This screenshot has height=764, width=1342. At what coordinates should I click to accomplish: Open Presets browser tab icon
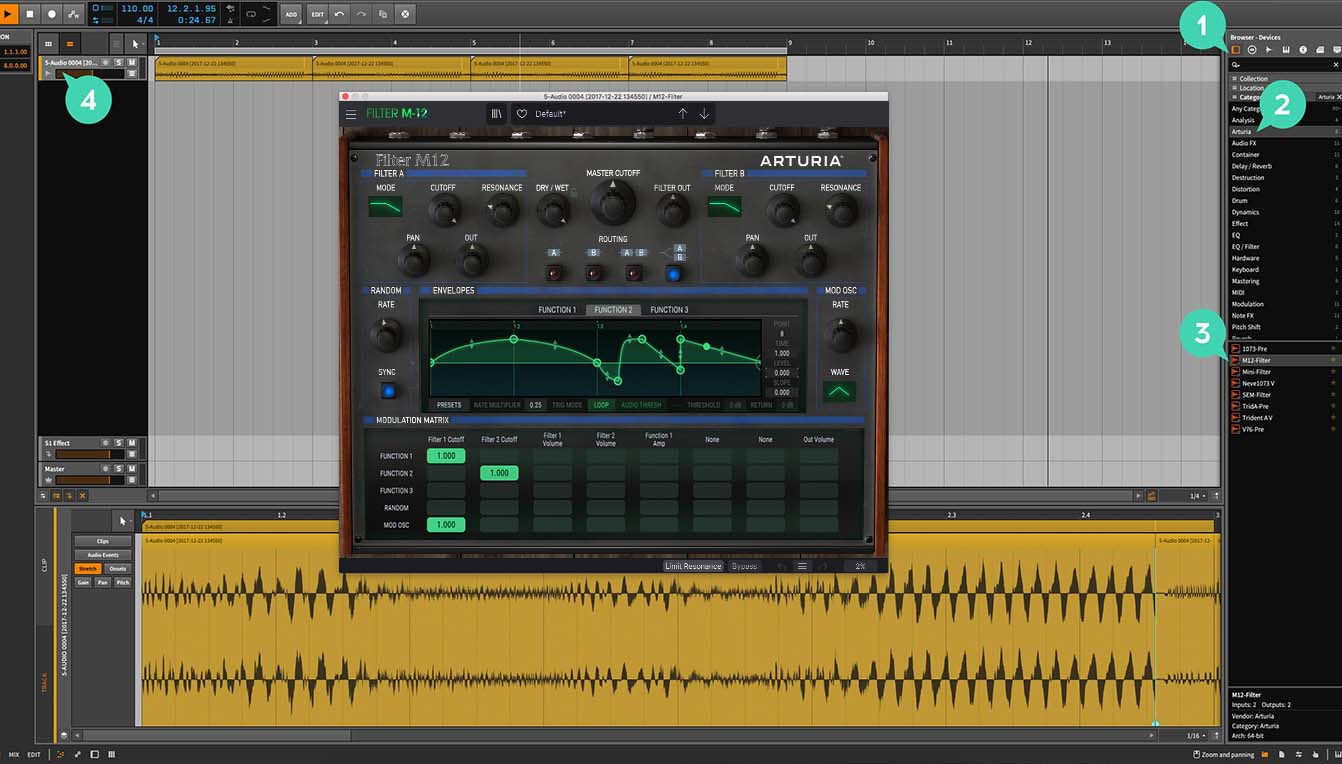tap(1252, 49)
